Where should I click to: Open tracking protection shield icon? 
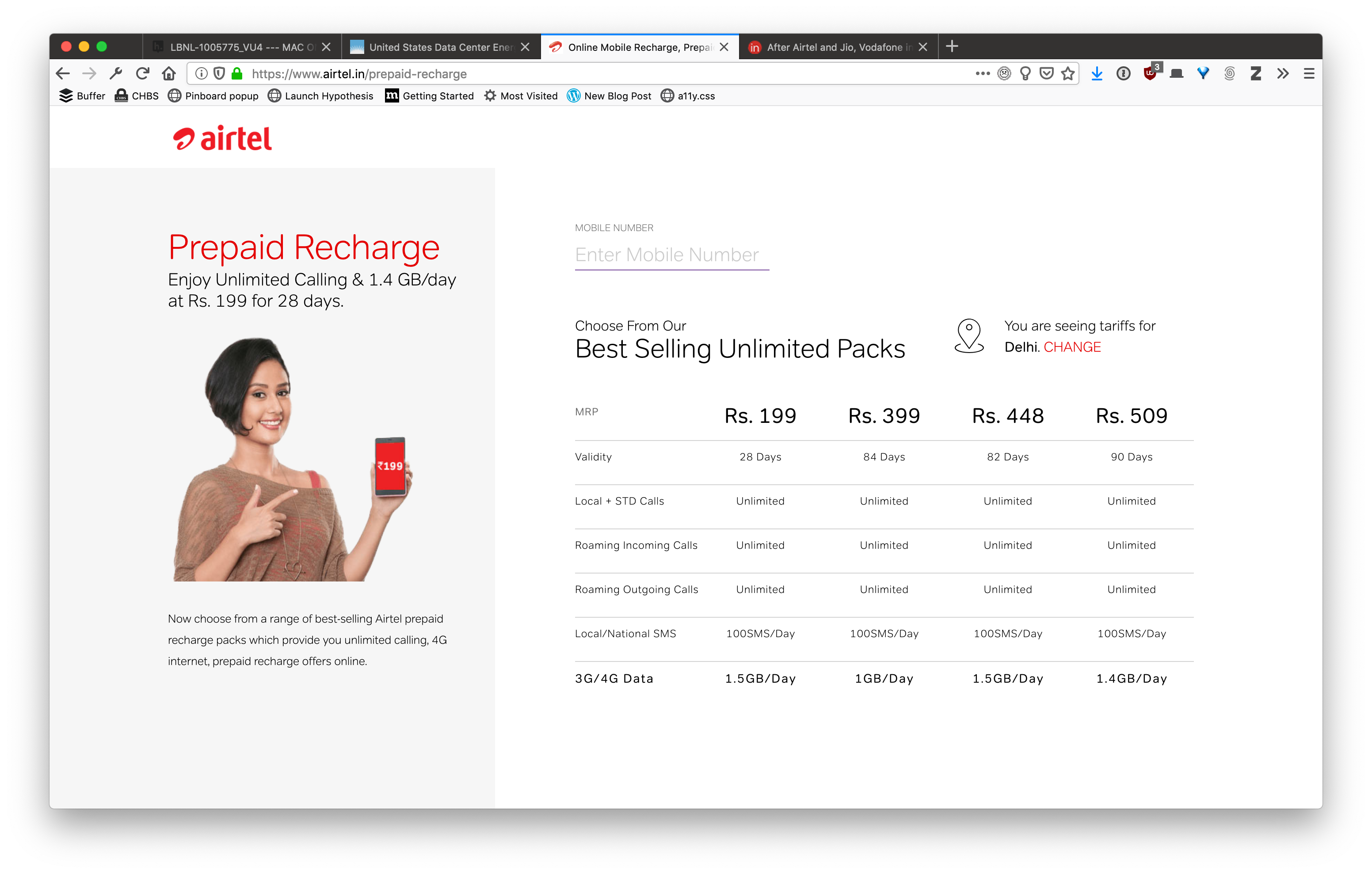[219, 73]
